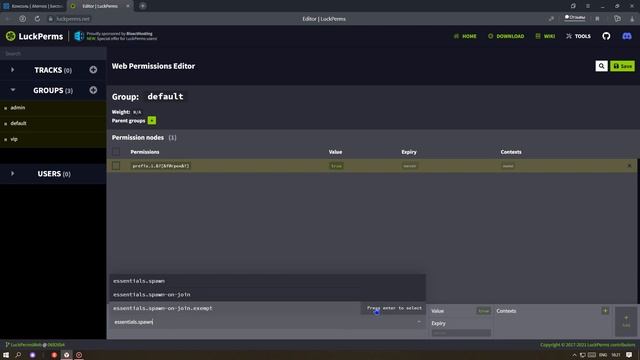This screenshot has width=640, height=360.
Task: Click the large Add node button
Action: pos(626,321)
